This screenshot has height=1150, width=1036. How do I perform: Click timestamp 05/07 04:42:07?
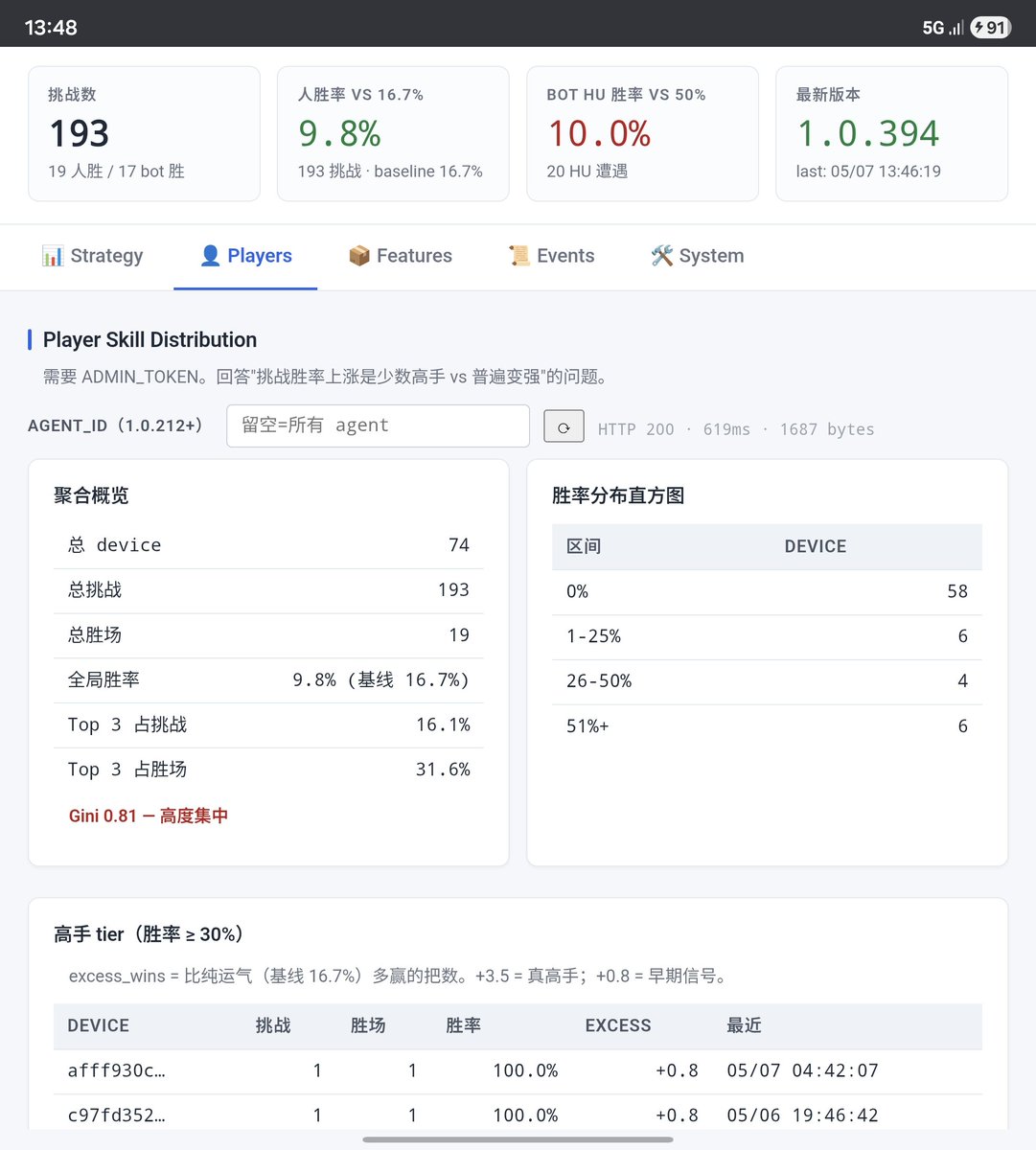(802, 1070)
